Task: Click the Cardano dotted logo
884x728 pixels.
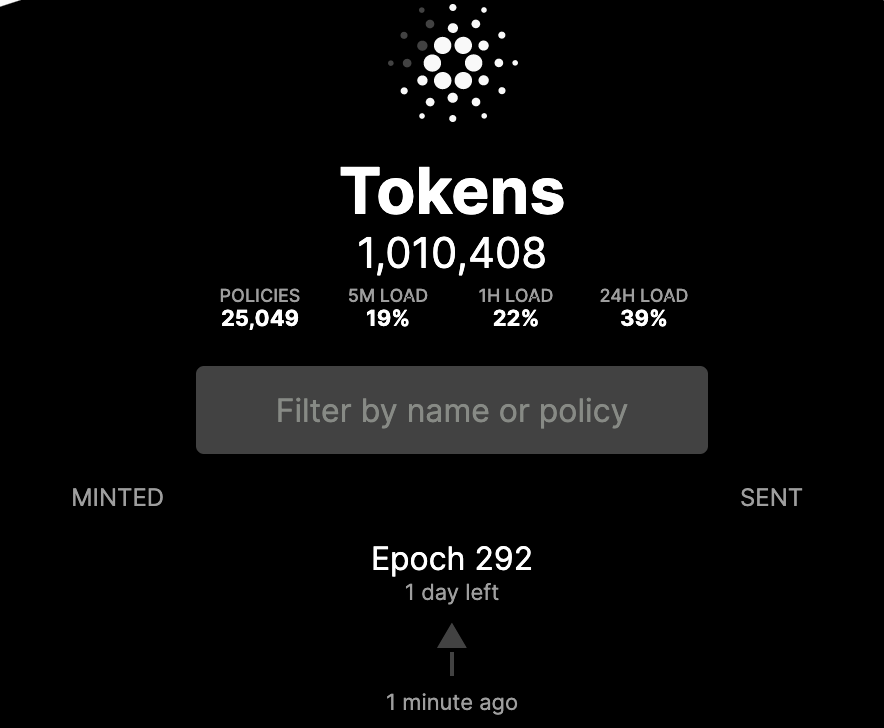Action: (x=452, y=63)
